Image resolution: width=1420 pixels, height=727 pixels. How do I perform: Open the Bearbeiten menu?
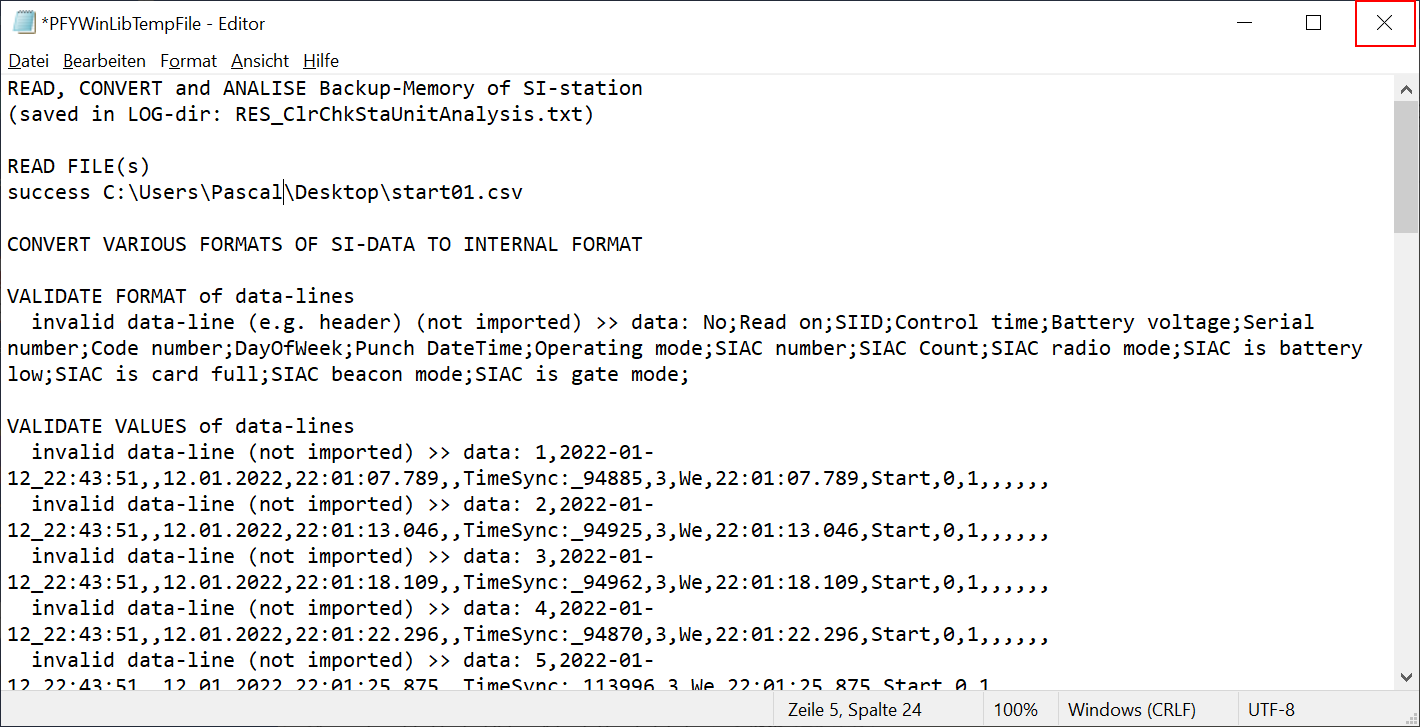[x=104, y=61]
